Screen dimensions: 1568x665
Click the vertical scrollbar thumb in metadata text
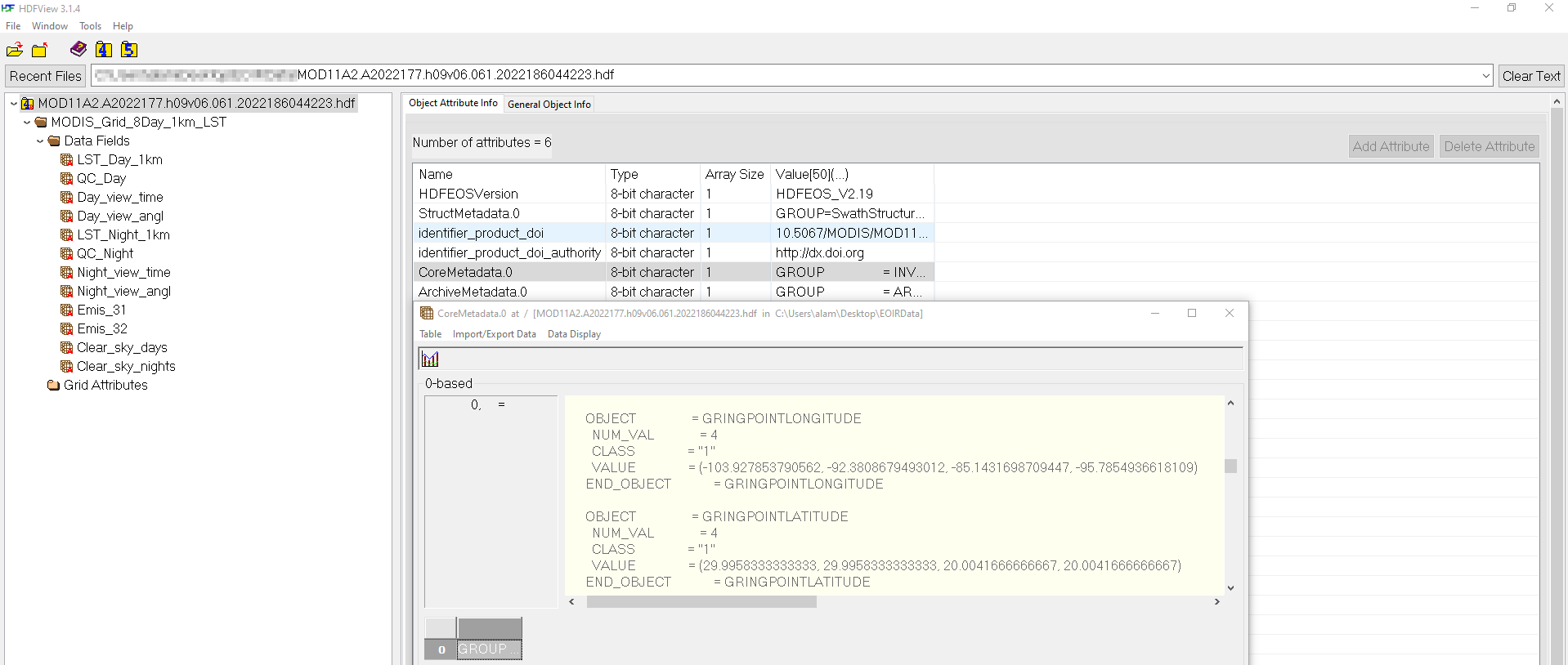[x=1230, y=466]
